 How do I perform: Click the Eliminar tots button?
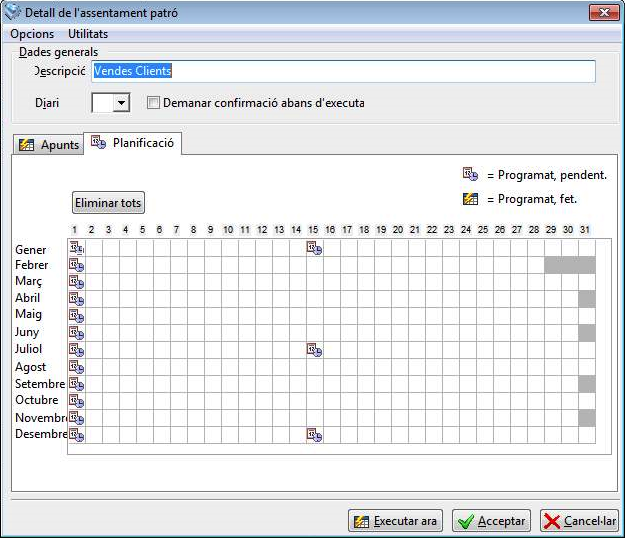[x=108, y=203]
